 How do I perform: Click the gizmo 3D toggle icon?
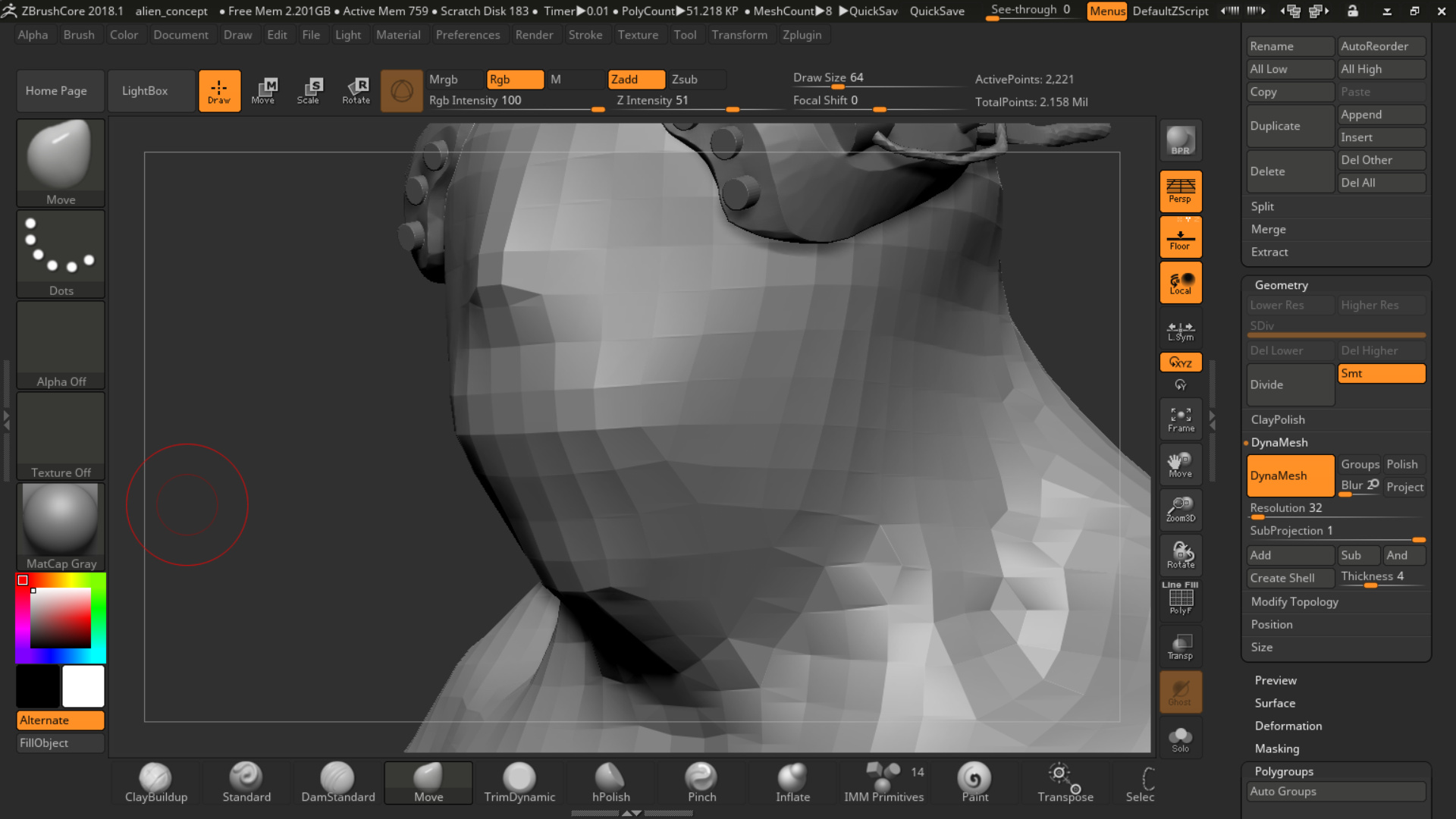pos(401,91)
